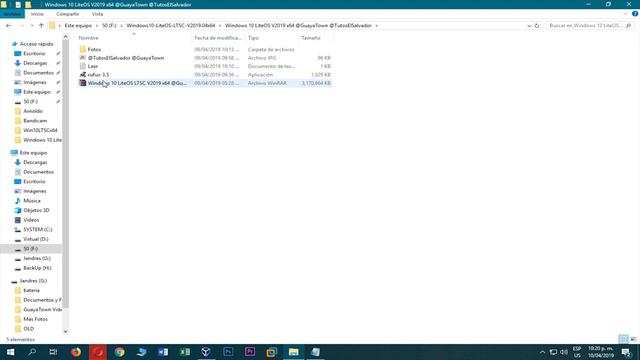Click the Up one level arrow
This screenshot has height=360, width=640.
(41, 26)
